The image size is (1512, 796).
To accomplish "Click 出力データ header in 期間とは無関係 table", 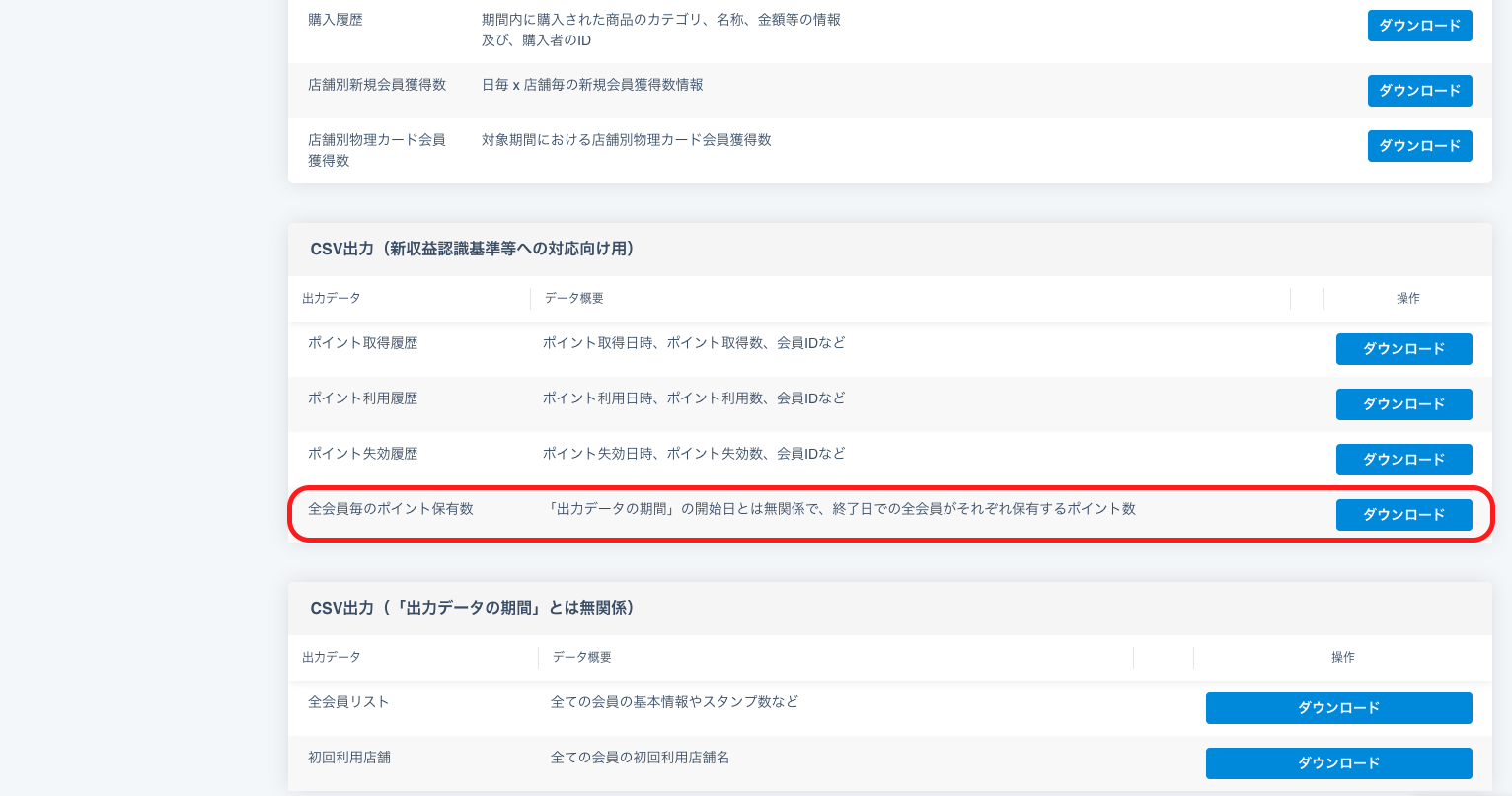I will click(x=332, y=657).
